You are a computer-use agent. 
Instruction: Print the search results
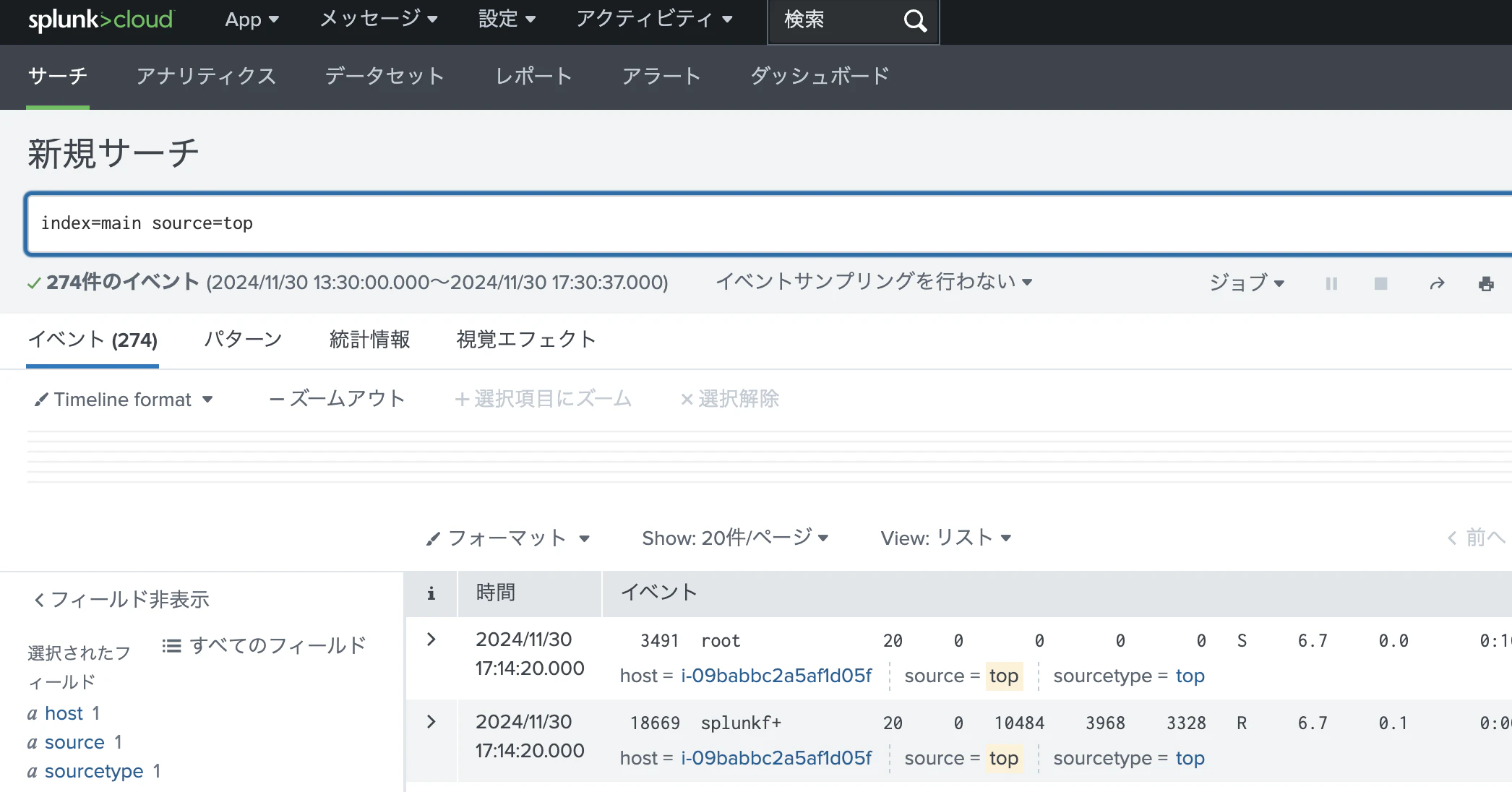[1486, 283]
